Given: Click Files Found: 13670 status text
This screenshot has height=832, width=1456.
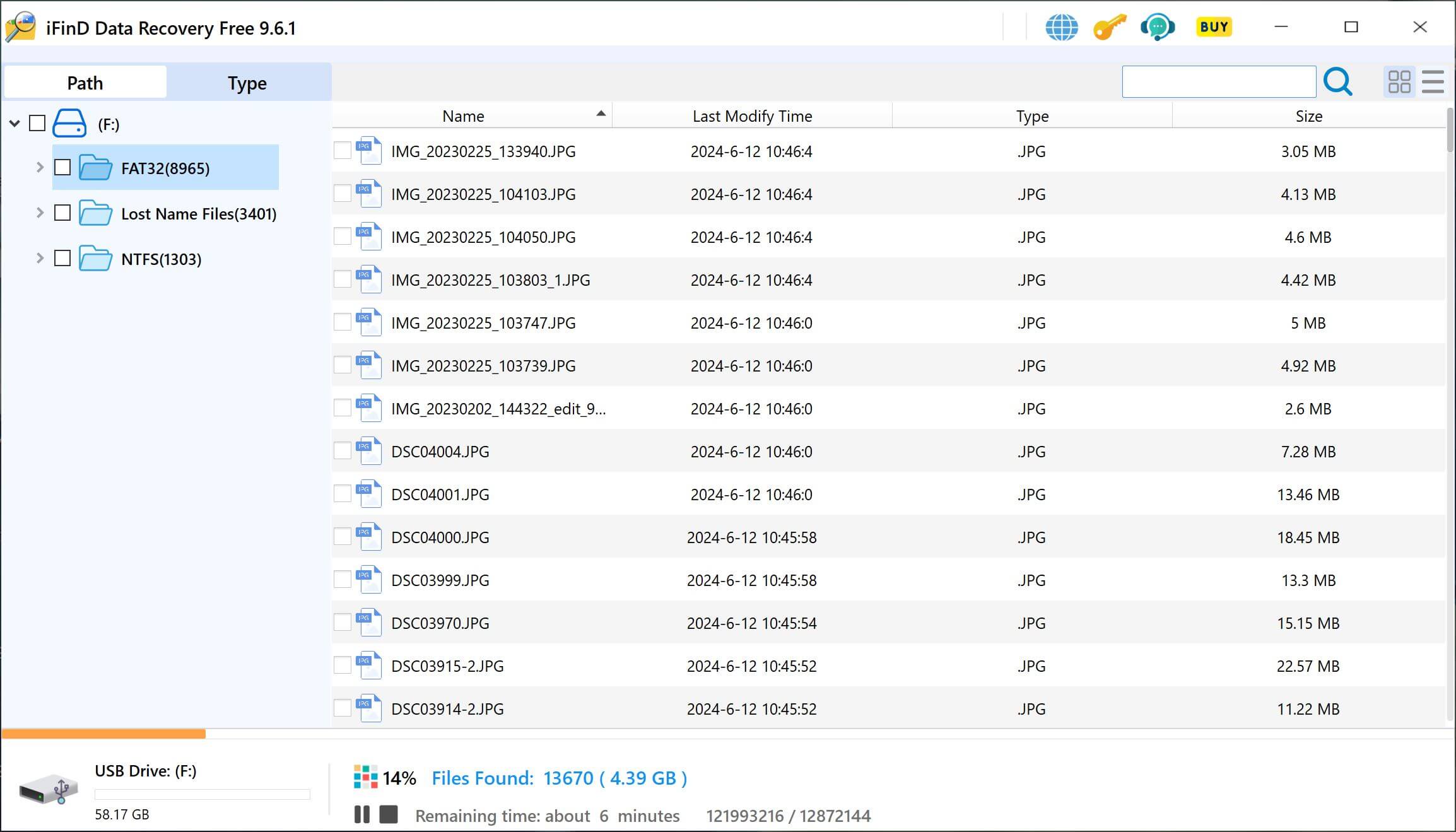Looking at the screenshot, I should tap(559, 778).
